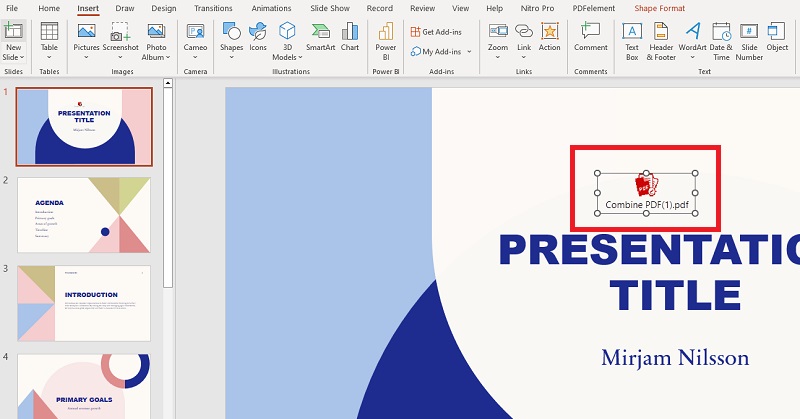
Task: Click Get Add-ins
Action: pyautogui.click(x=436, y=32)
